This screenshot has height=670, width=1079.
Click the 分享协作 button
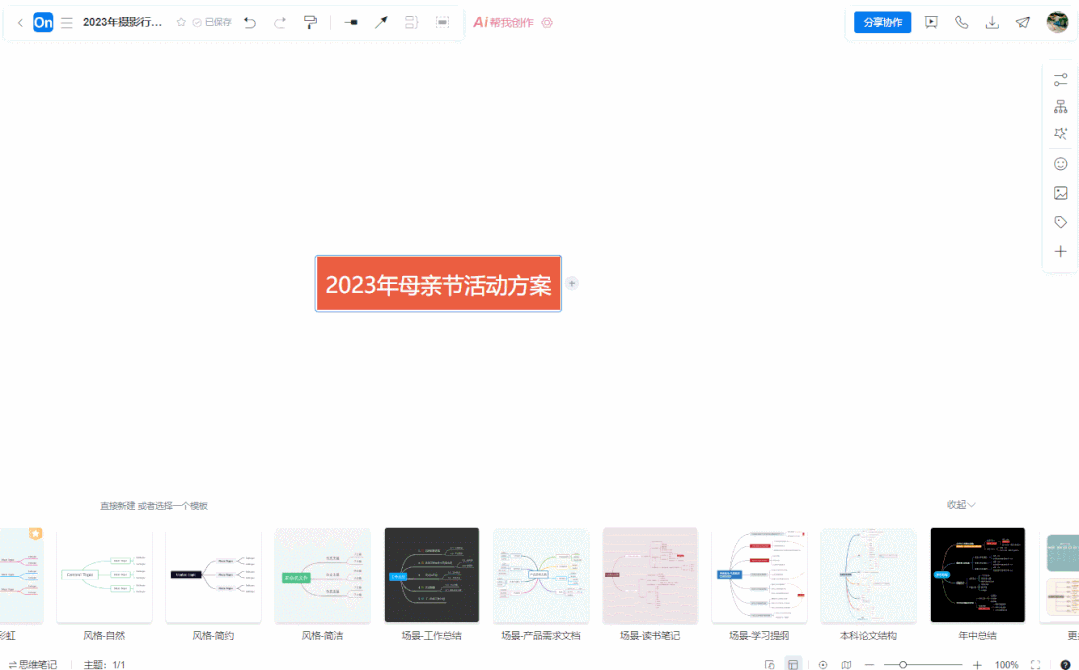881,21
